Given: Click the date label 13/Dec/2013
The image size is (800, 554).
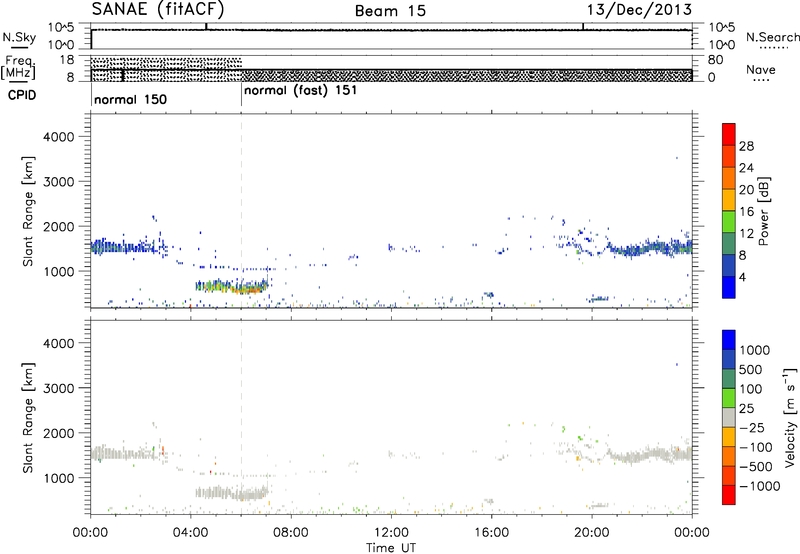Looking at the screenshot, I should (x=639, y=10).
